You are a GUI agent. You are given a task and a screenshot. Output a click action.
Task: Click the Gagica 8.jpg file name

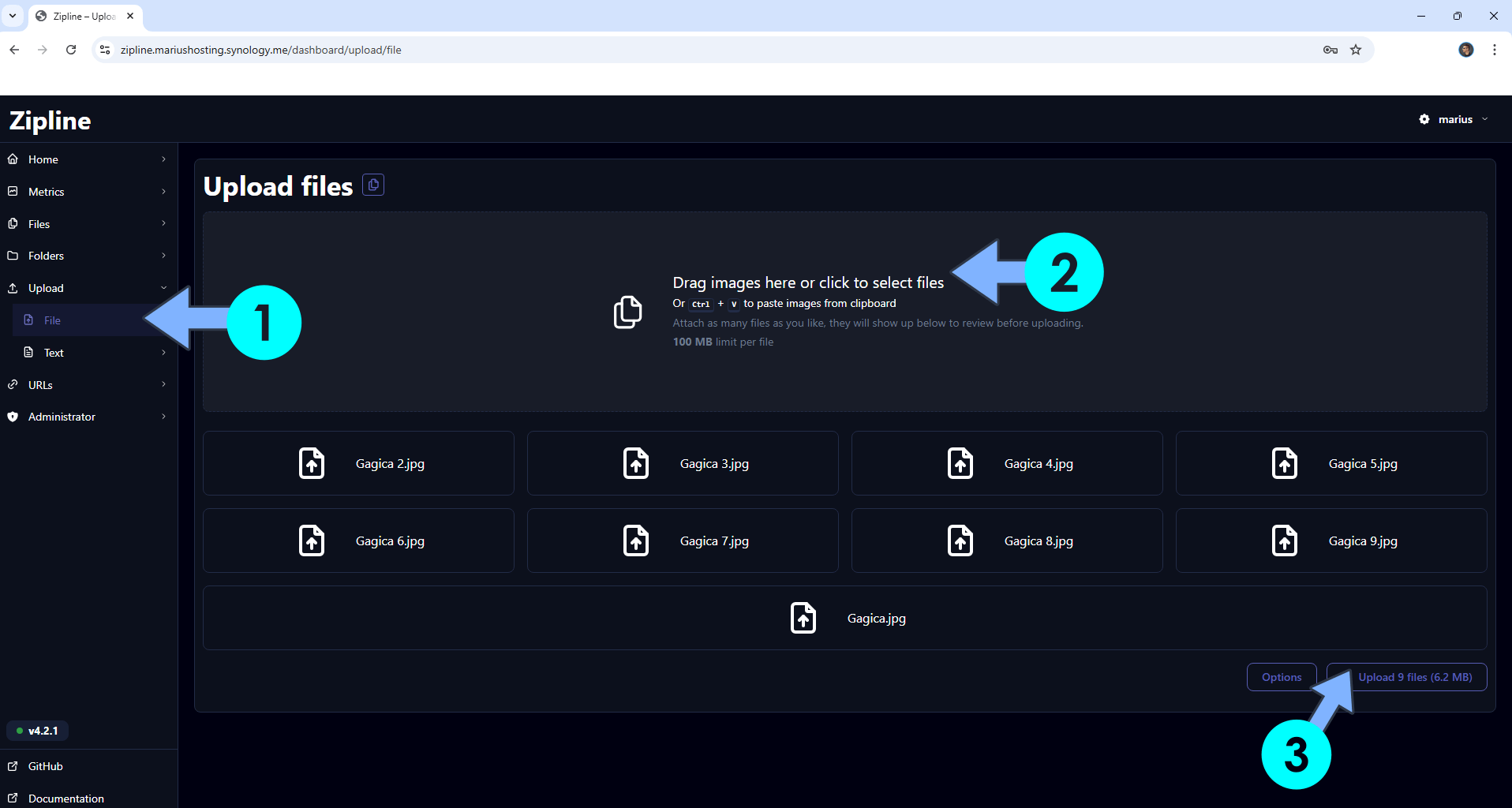(1039, 541)
